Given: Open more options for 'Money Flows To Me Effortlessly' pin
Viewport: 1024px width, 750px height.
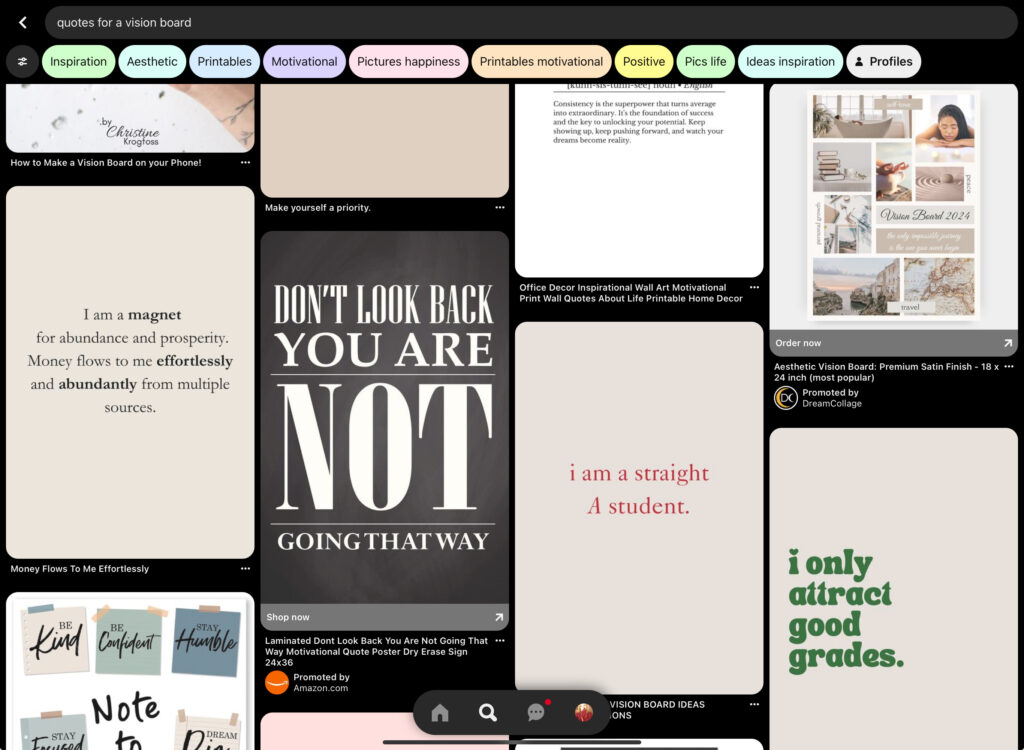Looking at the screenshot, I should click(x=246, y=569).
